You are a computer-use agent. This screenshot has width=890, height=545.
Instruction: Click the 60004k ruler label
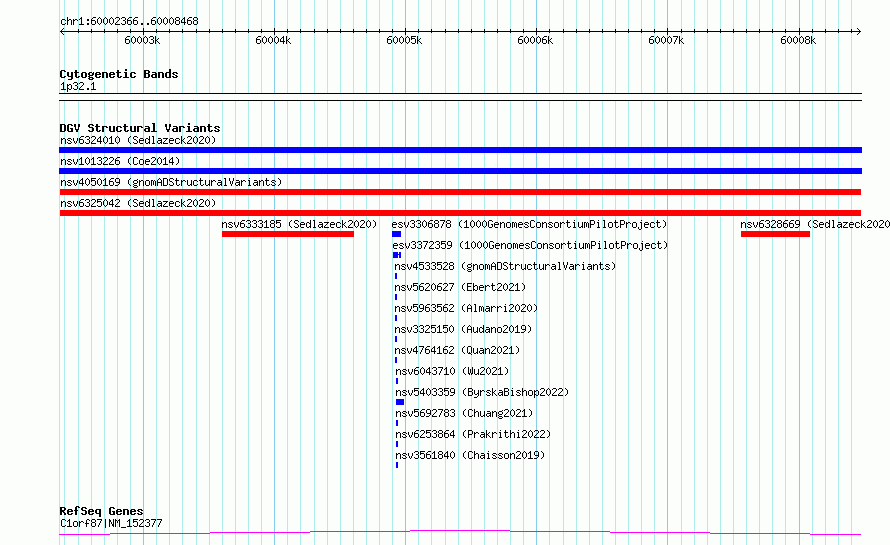click(x=273, y=40)
